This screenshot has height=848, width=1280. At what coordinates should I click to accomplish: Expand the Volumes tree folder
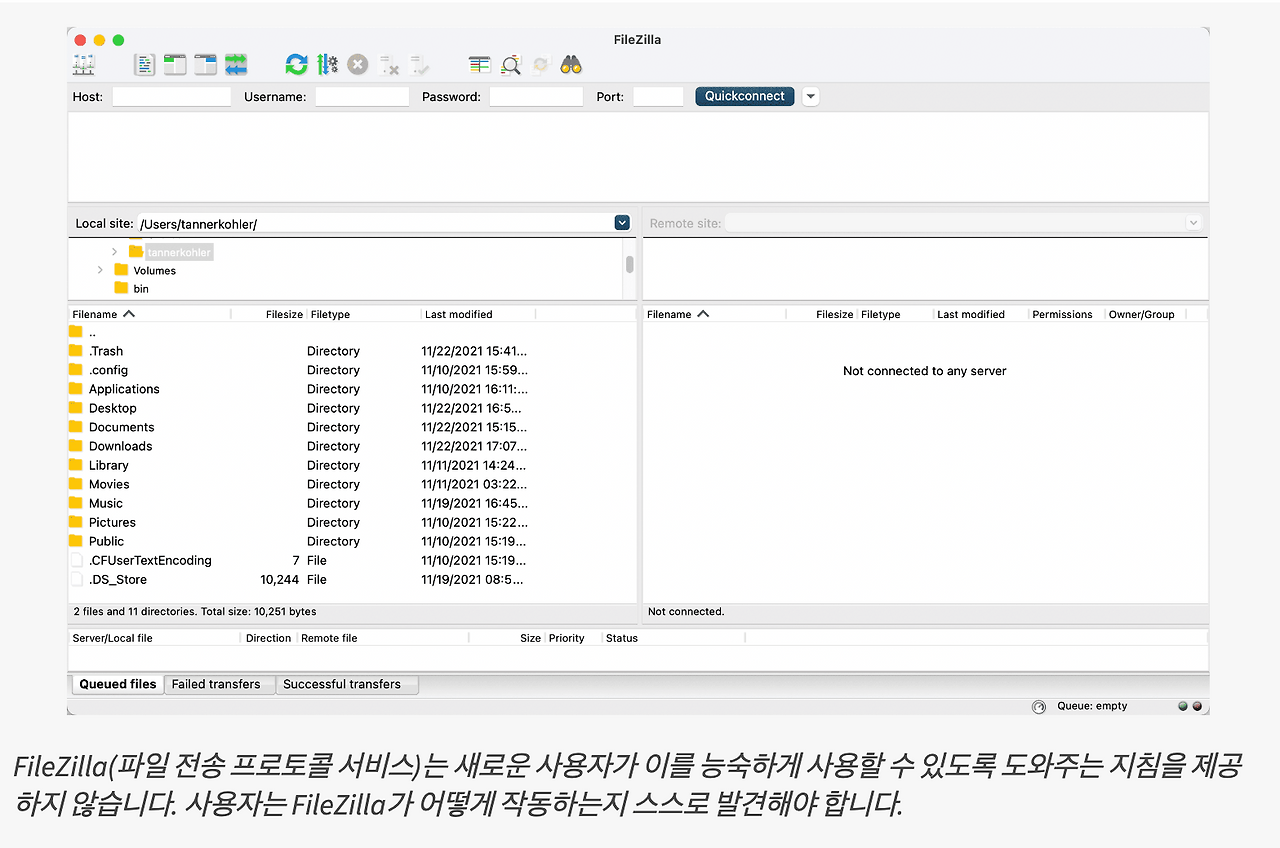tap(100, 270)
